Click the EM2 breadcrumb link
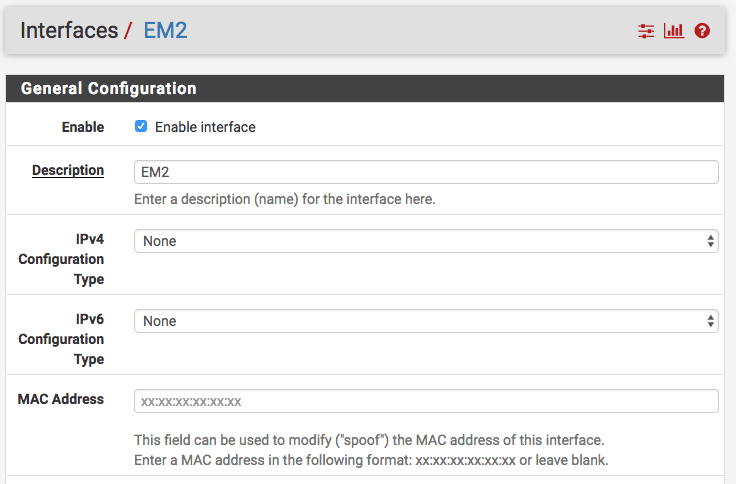This screenshot has width=736, height=484. tap(166, 30)
